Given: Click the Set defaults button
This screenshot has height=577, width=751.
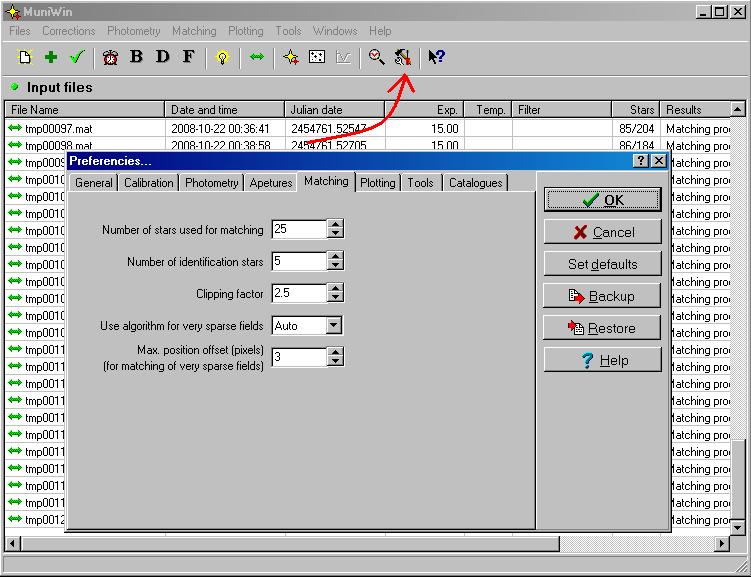Looking at the screenshot, I should click(x=602, y=264).
